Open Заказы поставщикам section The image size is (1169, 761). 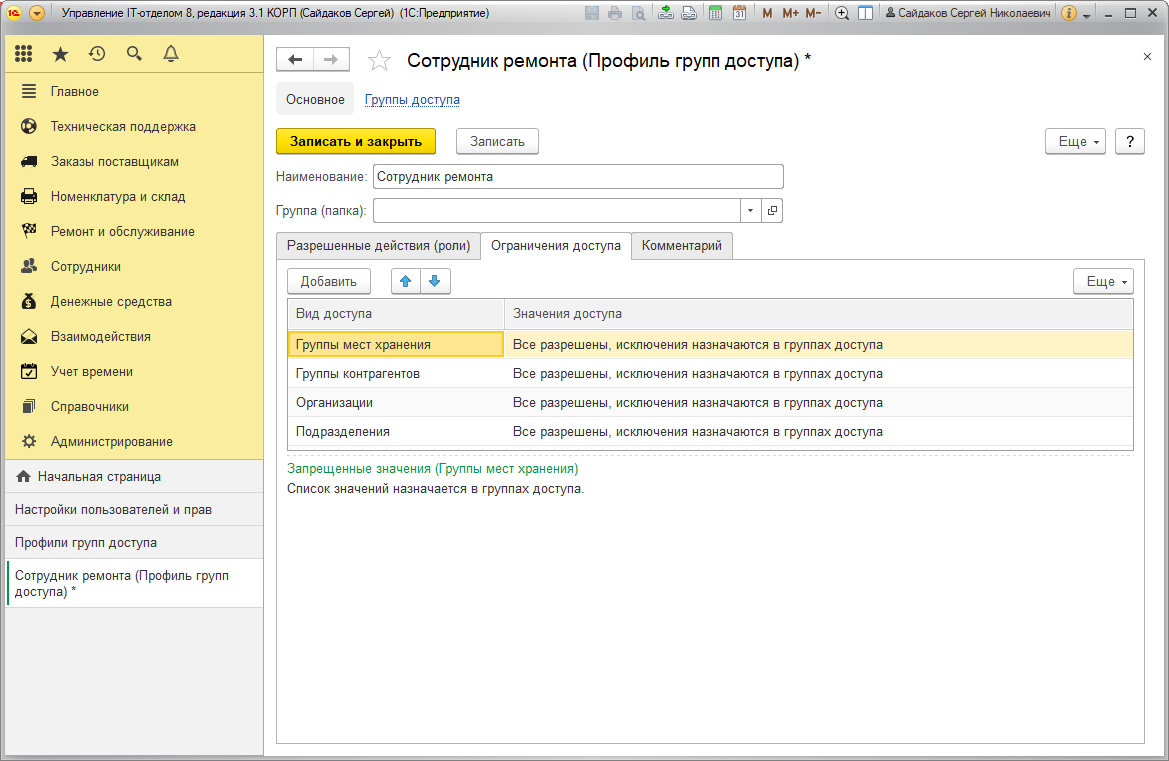(x=134, y=162)
